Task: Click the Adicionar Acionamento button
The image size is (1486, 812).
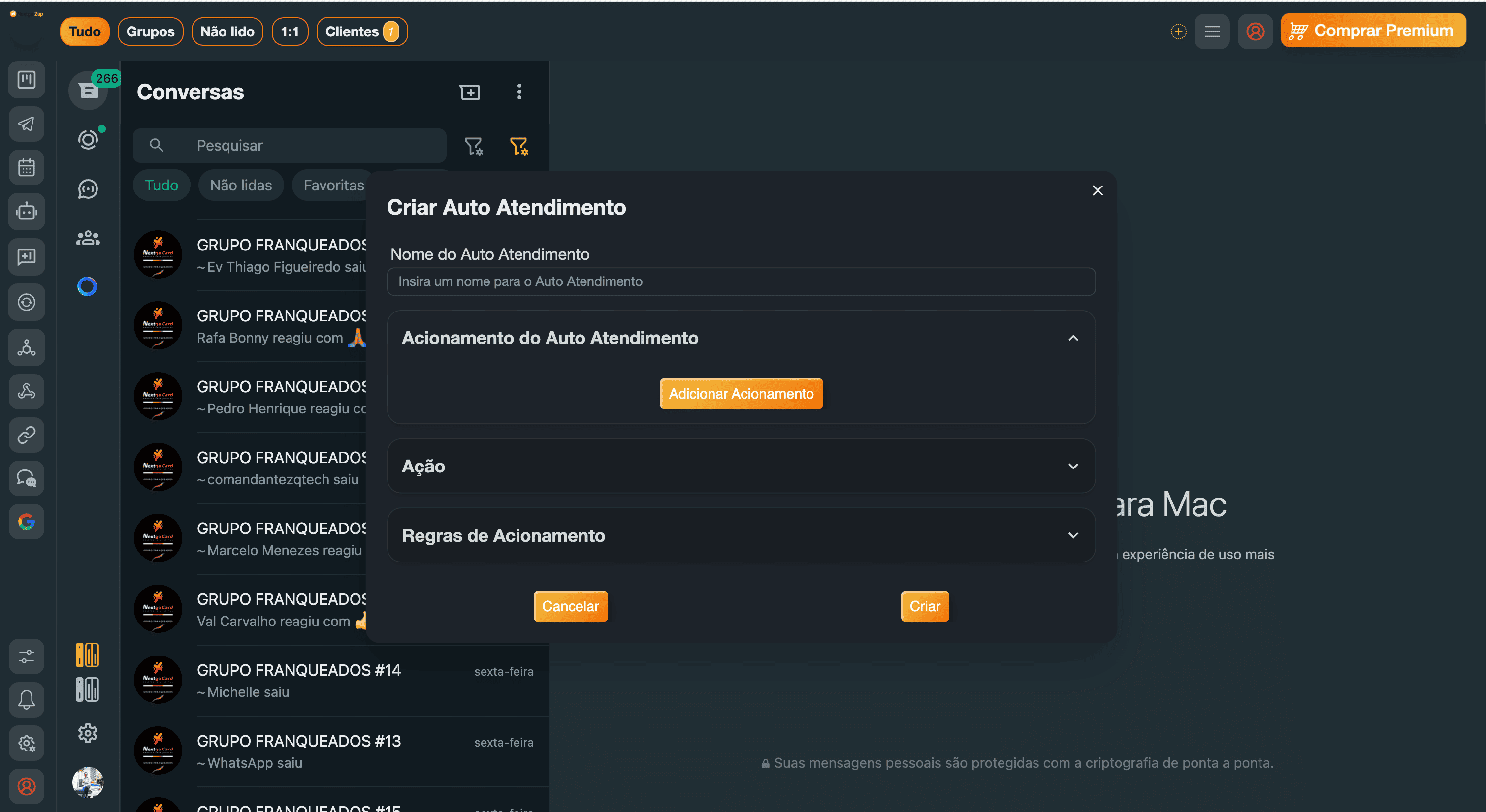Action: click(741, 393)
